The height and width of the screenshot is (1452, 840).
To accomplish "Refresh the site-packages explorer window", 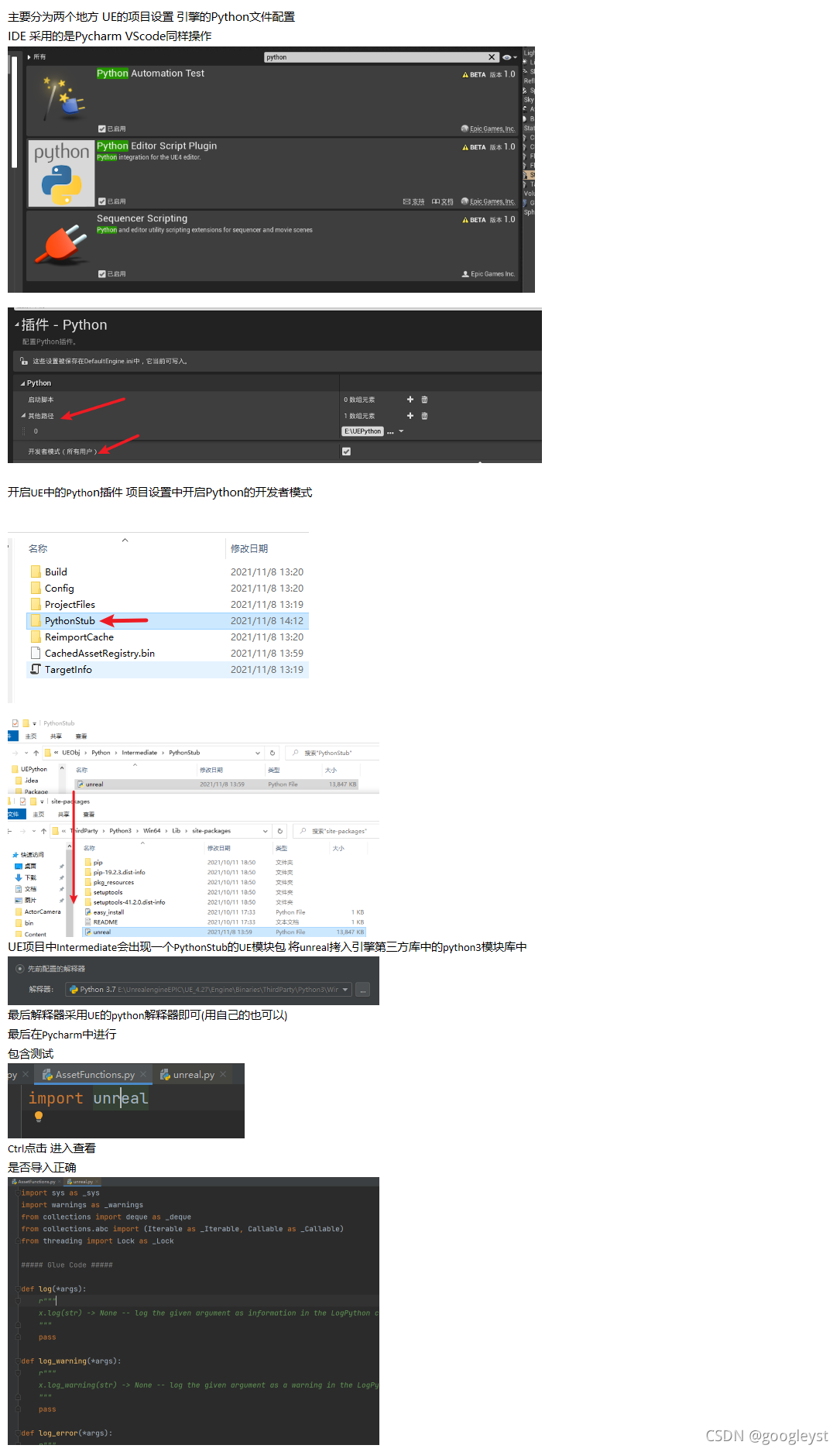I will (x=280, y=831).
